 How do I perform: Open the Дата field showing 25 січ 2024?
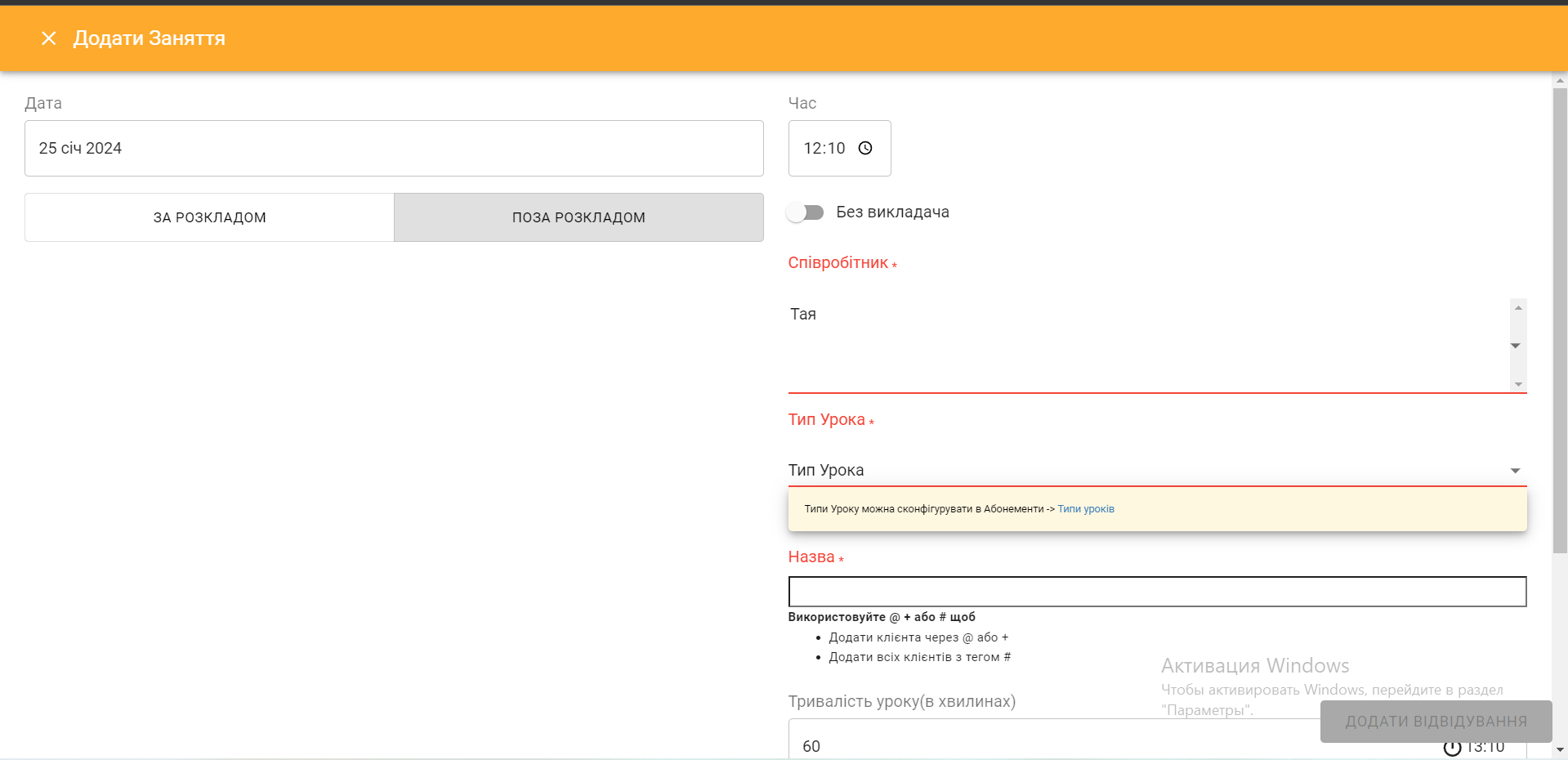point(394,149)
